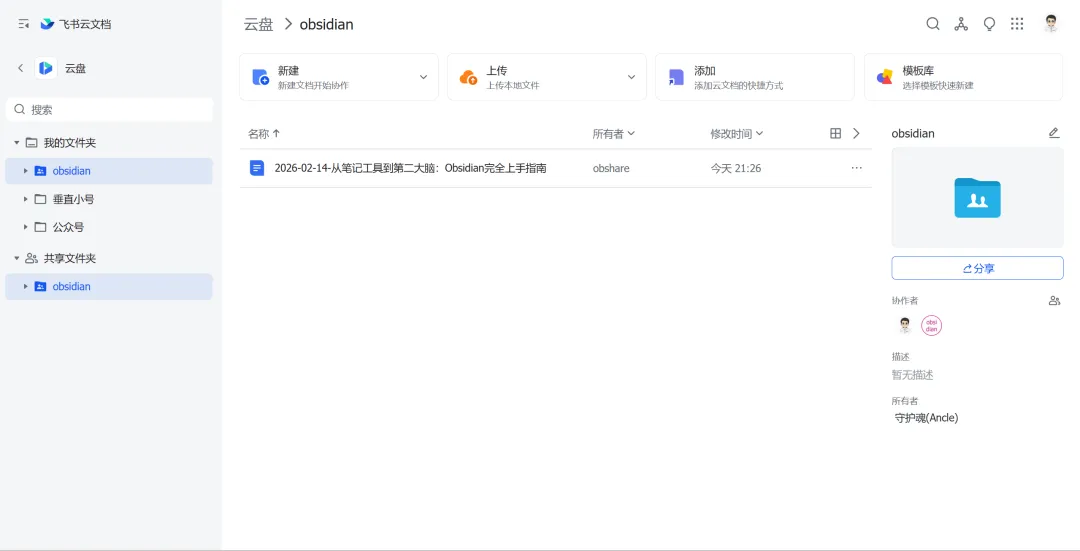Click the obsidian title in the details panel

[x=913, y=134]
